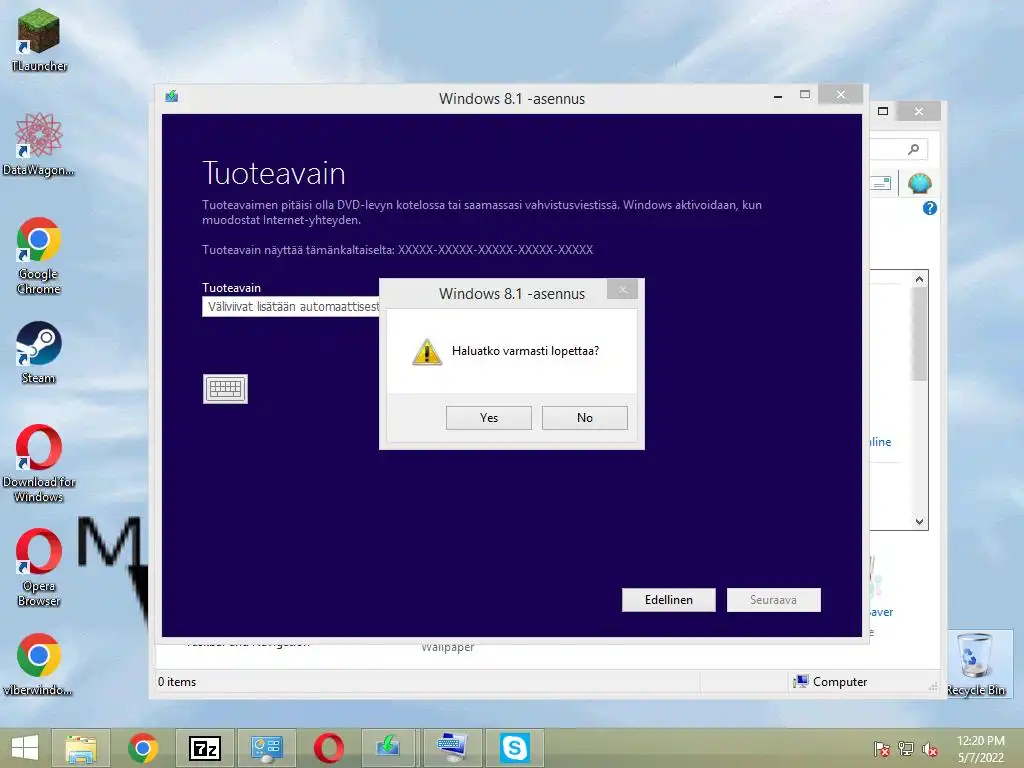Switch to Windows setup taskbar icon
The height and width of the screenshot is (768, 1024).
point(390,748)
